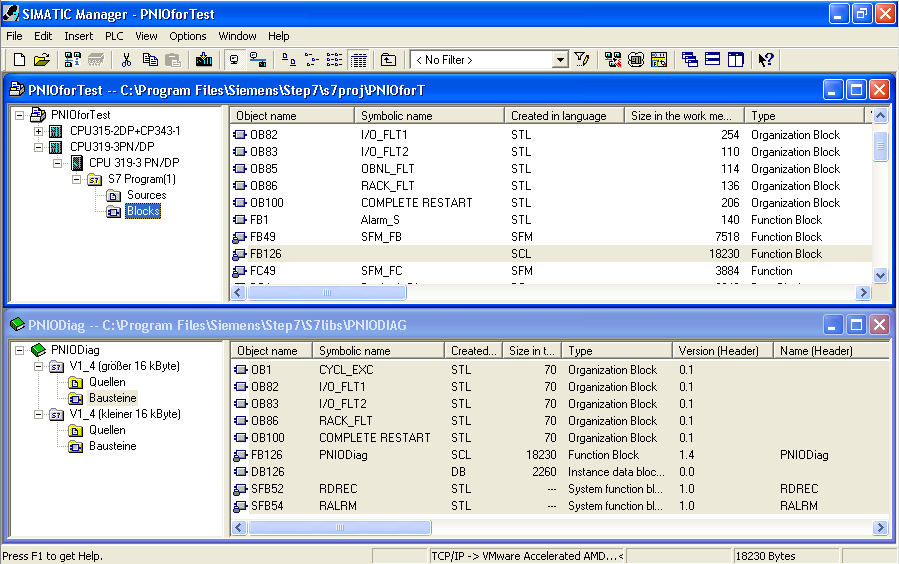Expand the CPU315-2DP+CP343-1 tree node
The width and height of the screenshot is (899, 564).
(x=39, y=131)
